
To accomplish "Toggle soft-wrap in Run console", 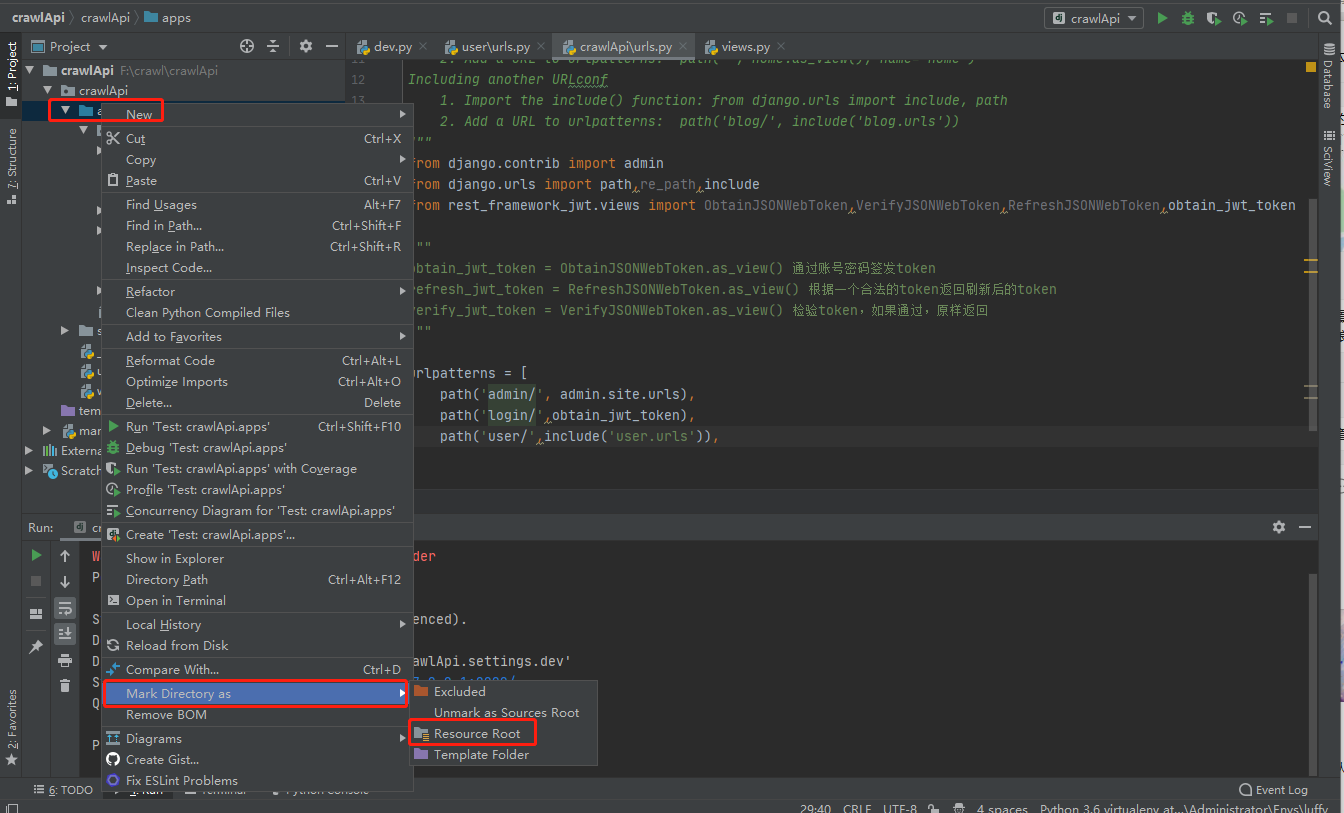I will (65, 608).
